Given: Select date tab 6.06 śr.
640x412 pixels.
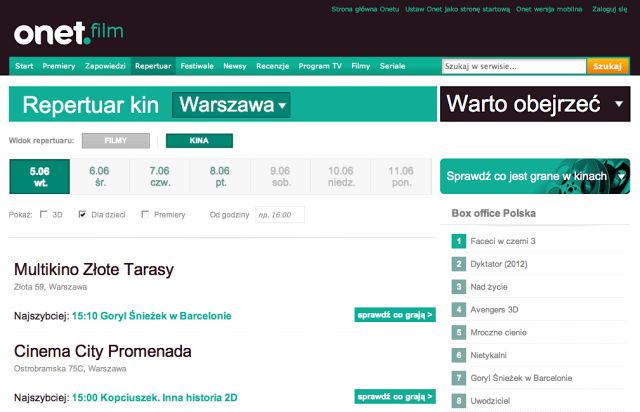Looking at the screenshot, I should point(100,176).
